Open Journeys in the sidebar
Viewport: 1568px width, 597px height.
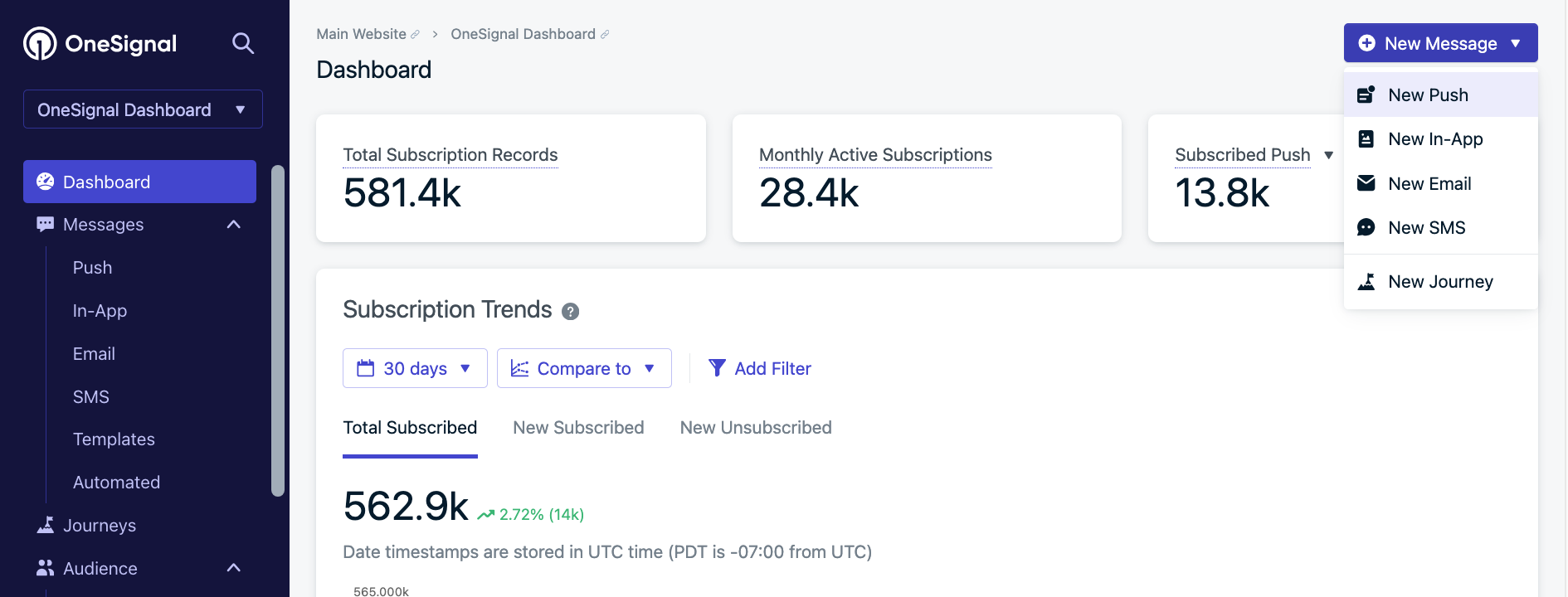[x=100, y=526]
